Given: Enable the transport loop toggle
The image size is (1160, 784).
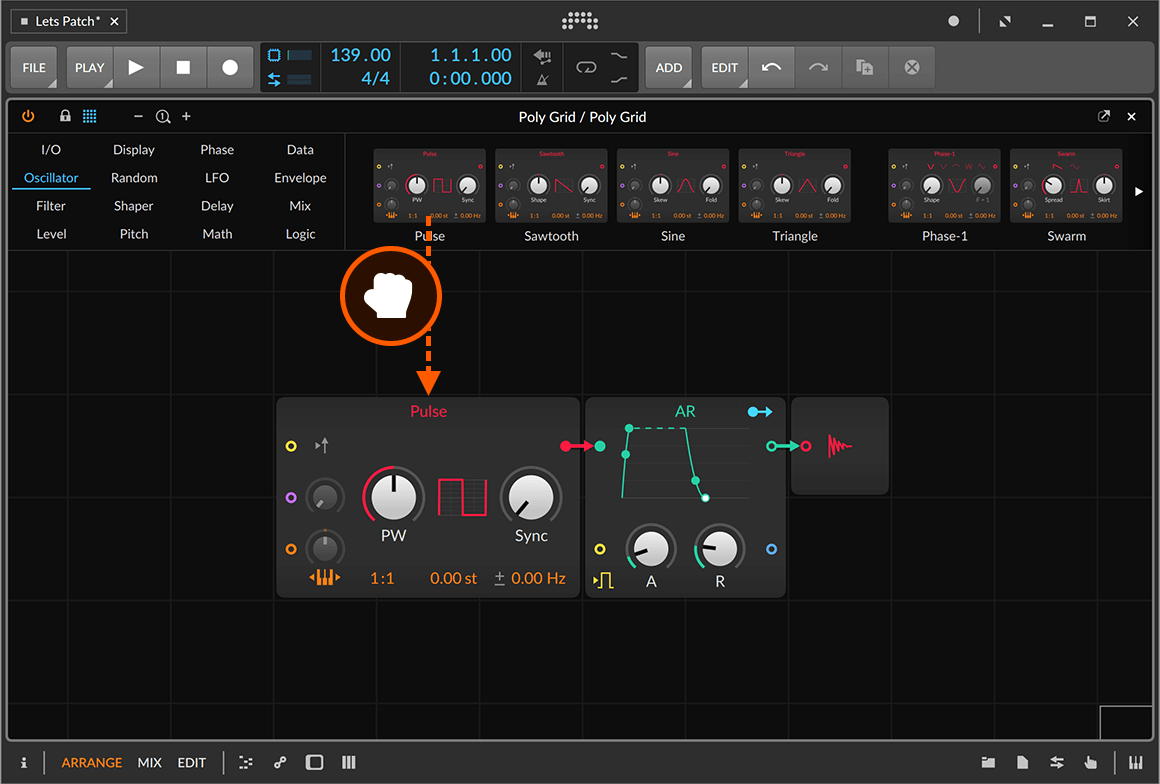Looking at the screenshot, I should coord(586,68).
